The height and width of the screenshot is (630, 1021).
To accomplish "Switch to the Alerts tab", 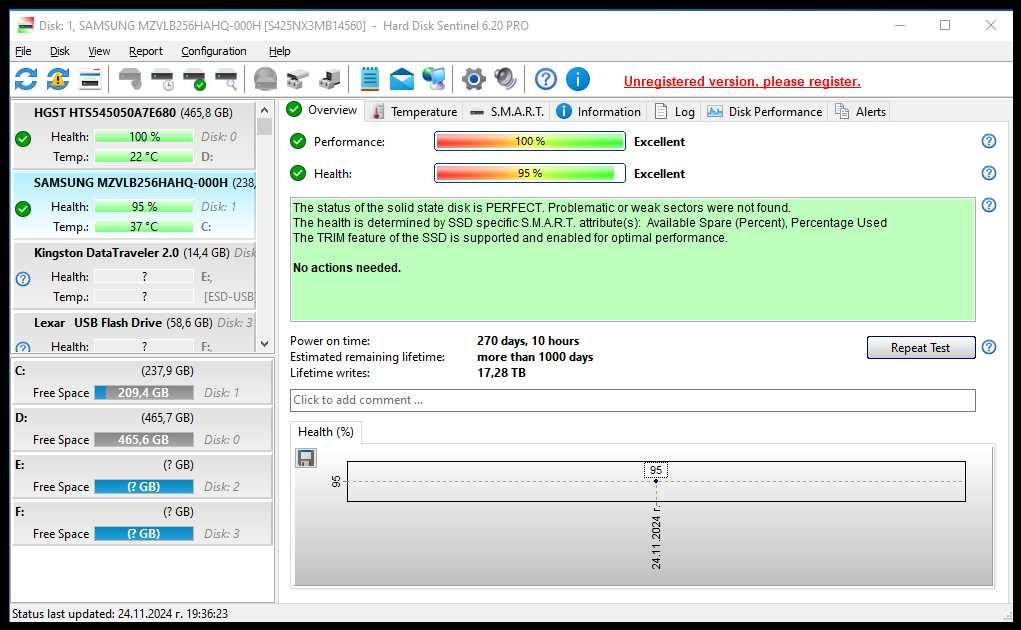I will (860, 111).
